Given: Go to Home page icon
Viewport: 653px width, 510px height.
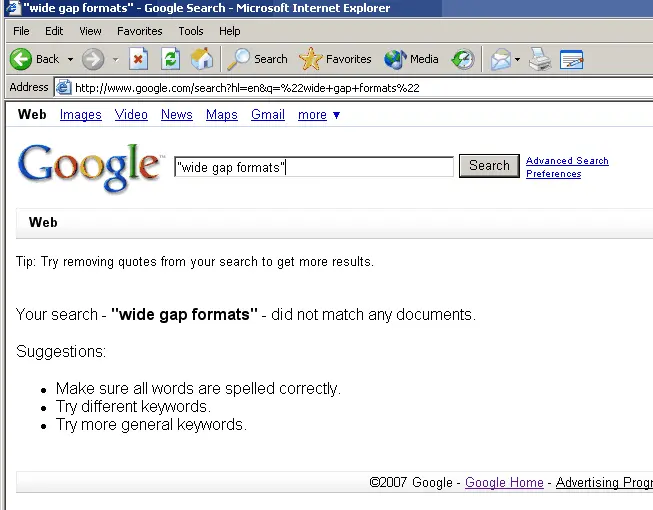Looking at the screenshot, I should tap(202, 59).
